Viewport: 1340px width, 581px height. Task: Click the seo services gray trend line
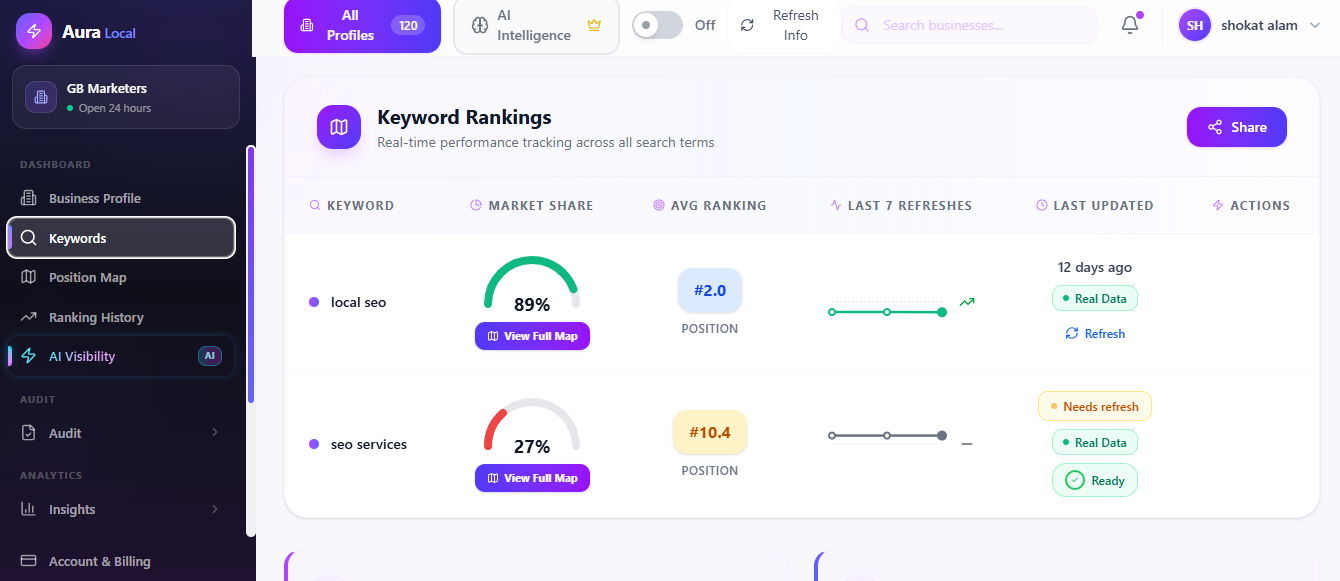pyautogui.click(x=887, y=435)
